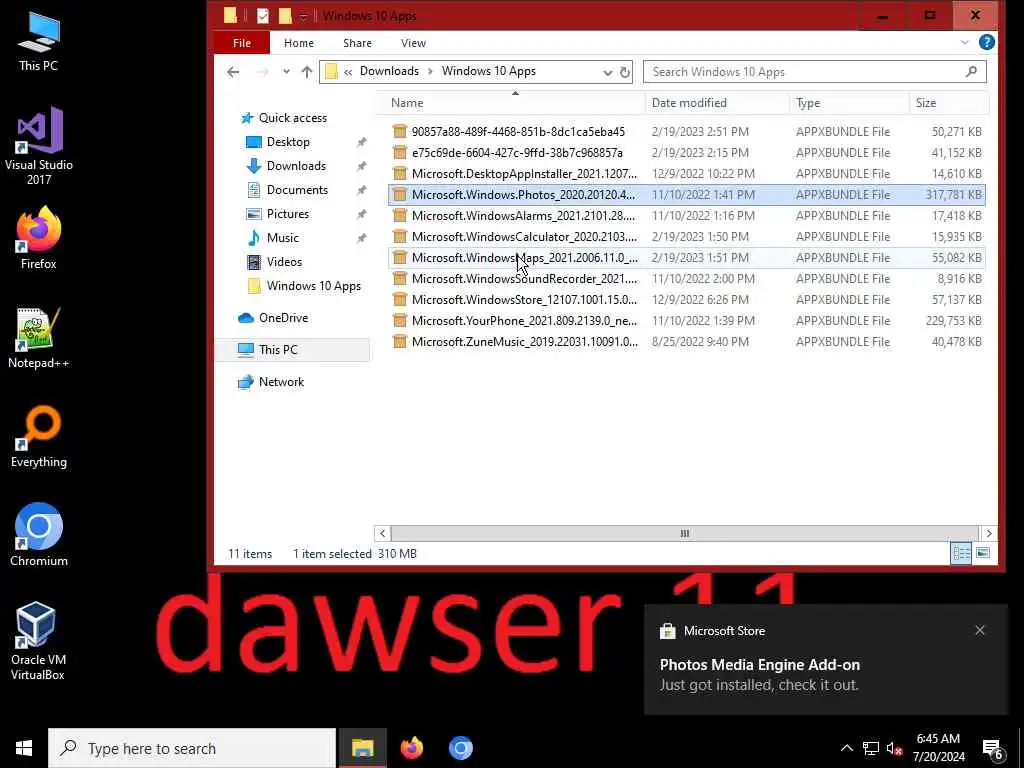Screen dimensions: 1024x768
Task: Refresh the Windows 10 Apps folder
Action: pyautogui.click(x=625, y=72)
